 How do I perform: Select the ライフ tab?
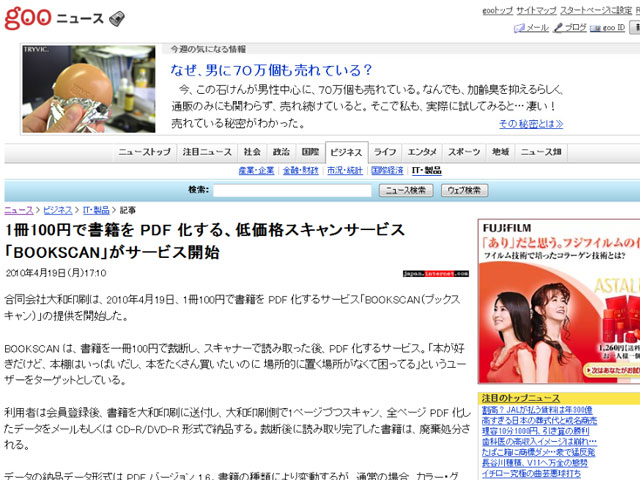385,152
